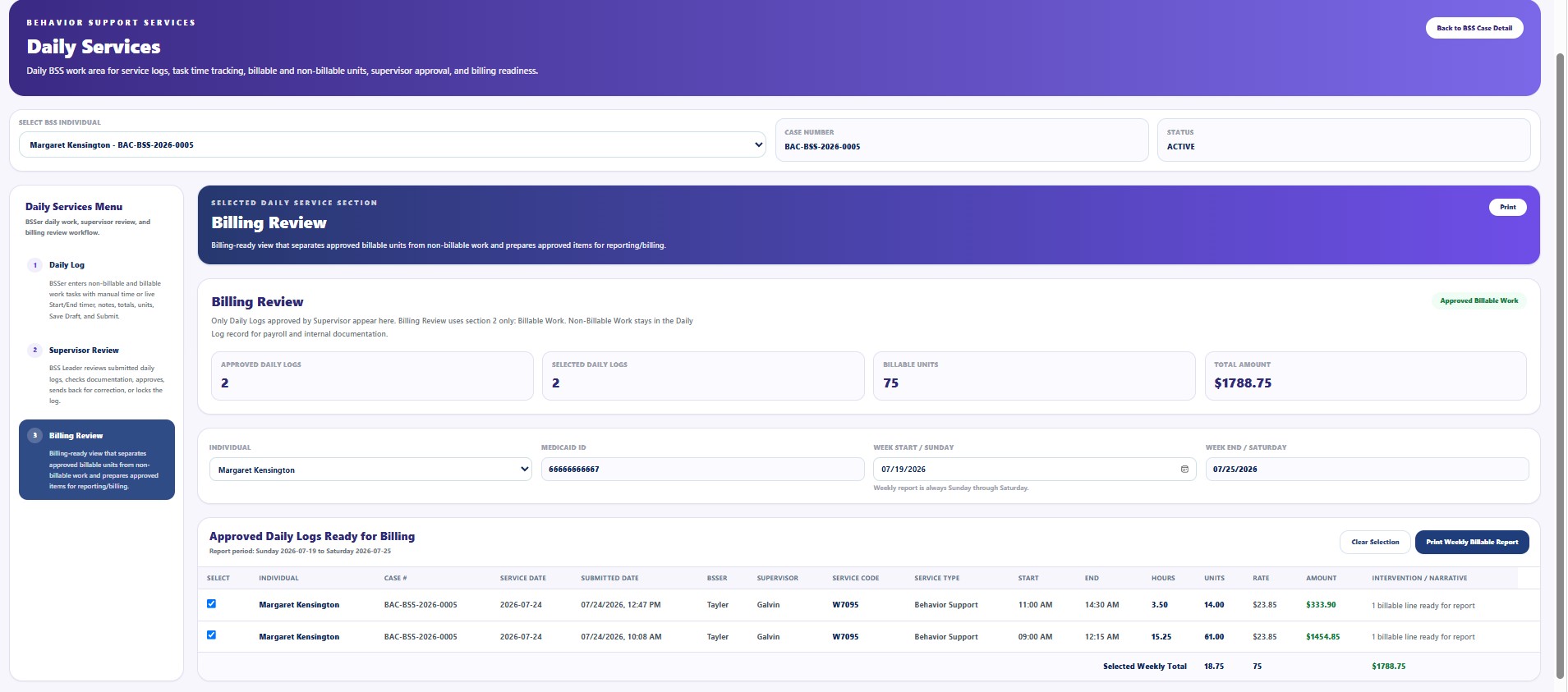Click the Print button in section header

click(x=1508, y=207)
